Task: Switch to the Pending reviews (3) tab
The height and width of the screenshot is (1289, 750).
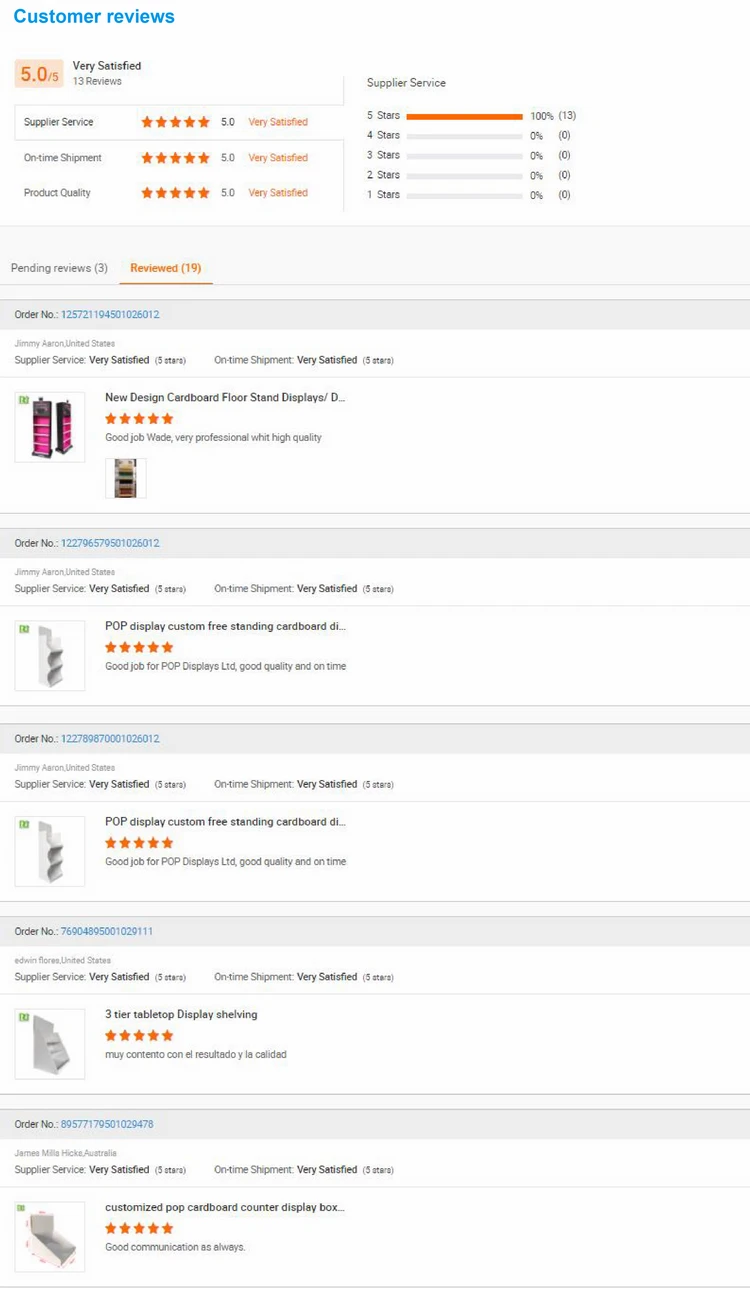Action: click(x=59, y=268)
